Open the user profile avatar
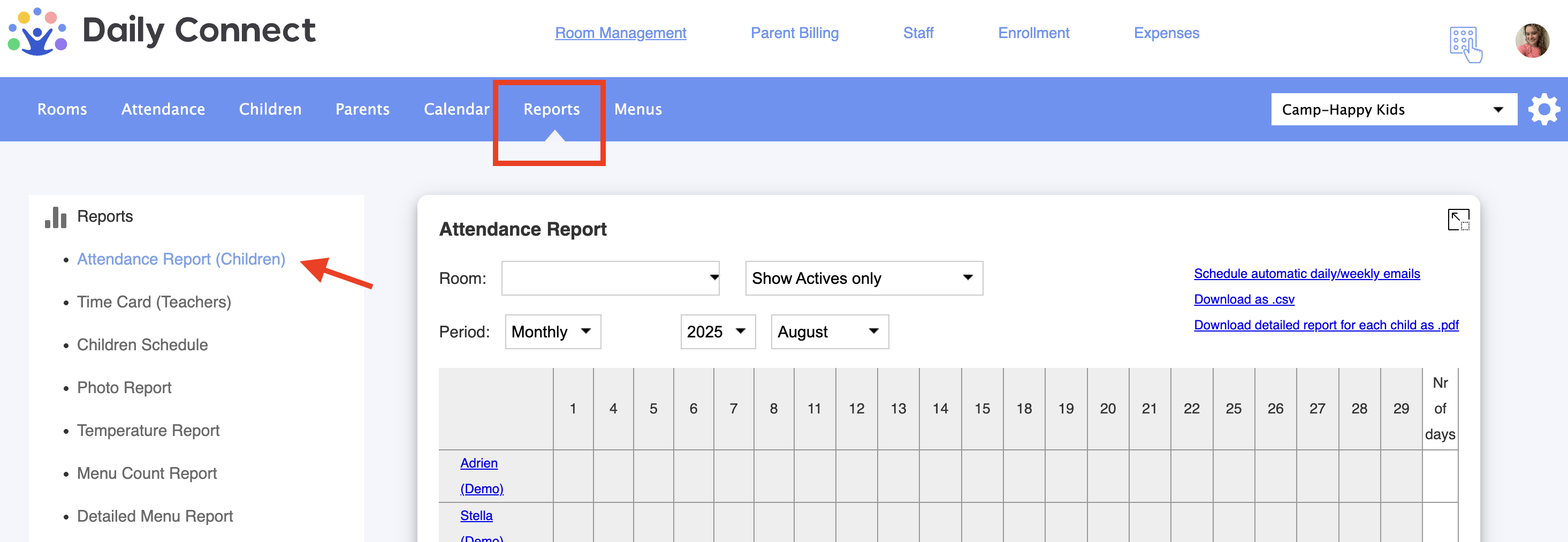This screenshot has height=542, width=1568. click(1532, 41)
